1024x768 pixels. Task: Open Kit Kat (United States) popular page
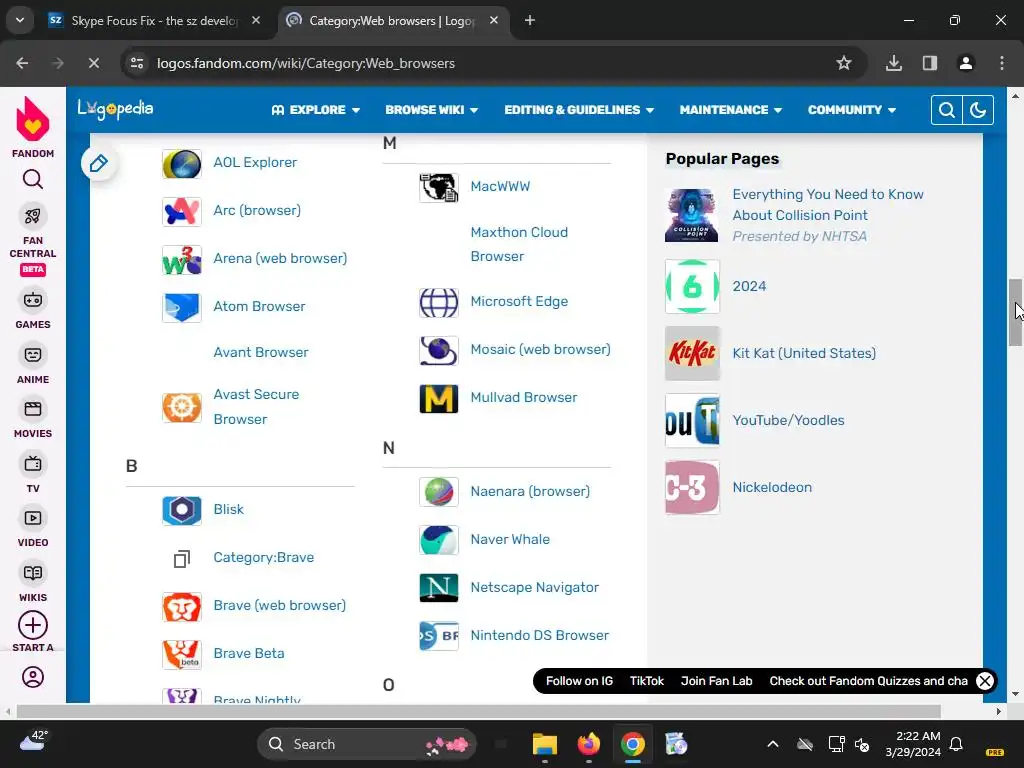click(x=804, y=353)
